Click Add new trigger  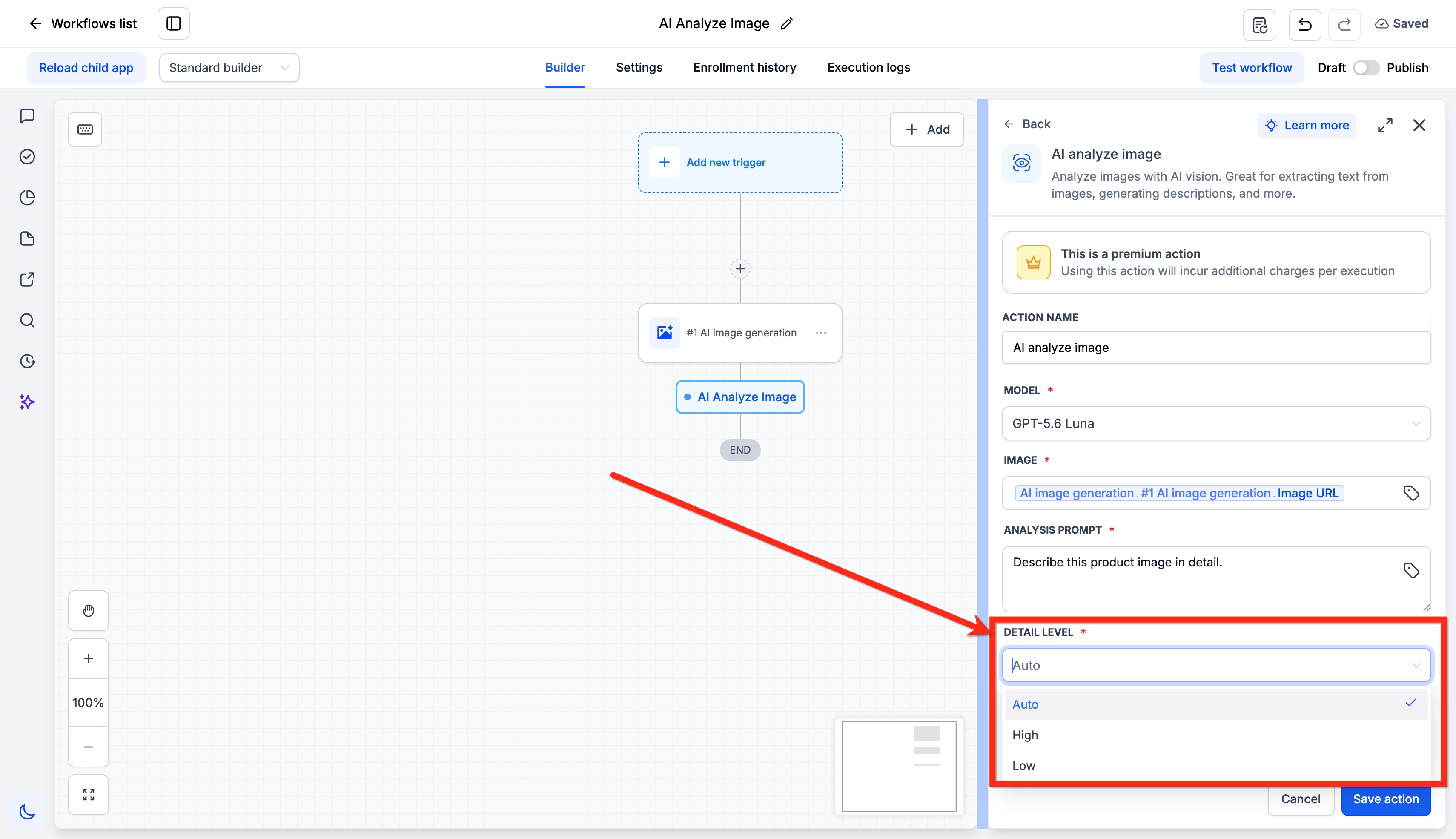pyautogui.click(x=740, y=163)
